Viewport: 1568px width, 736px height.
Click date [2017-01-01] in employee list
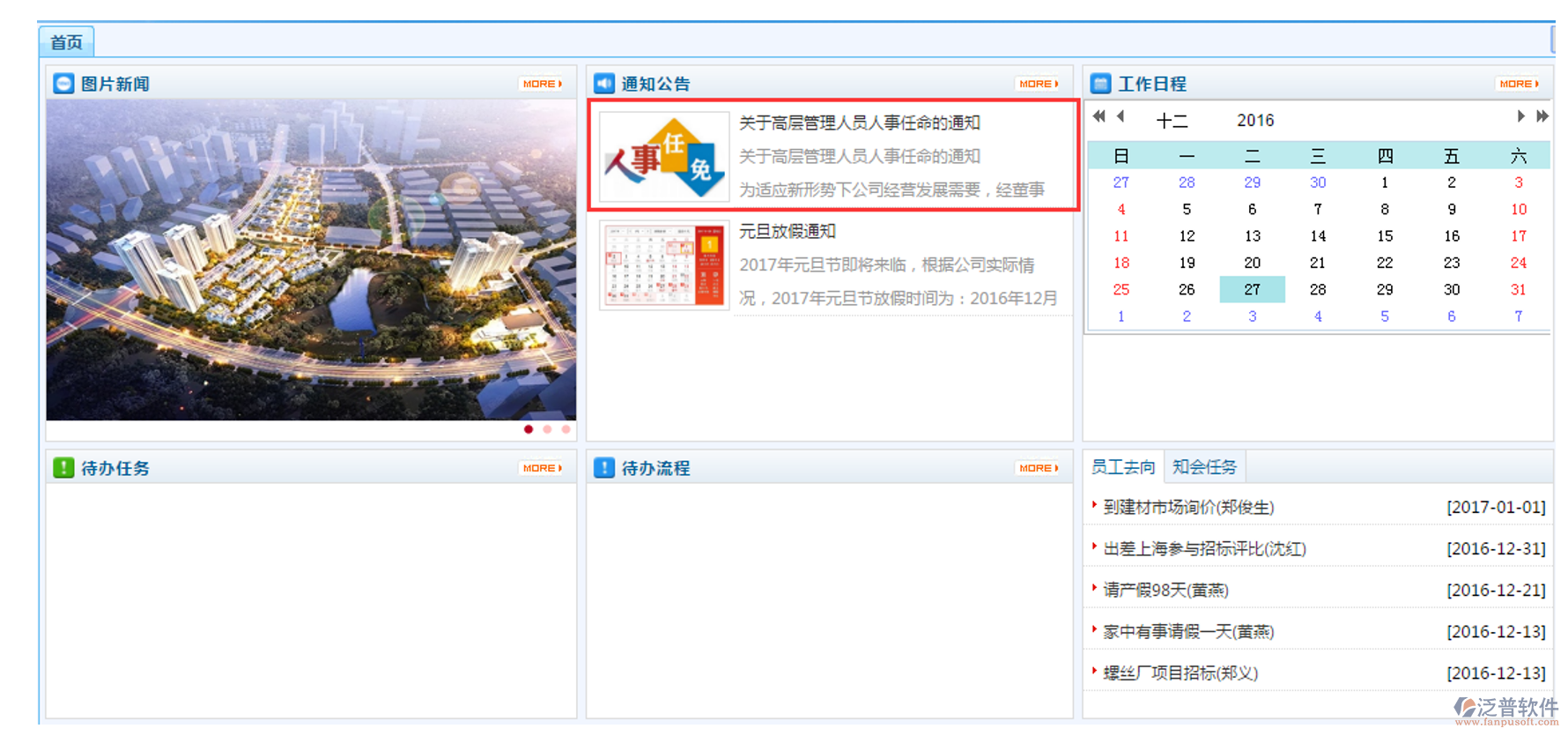(1496, 508)
